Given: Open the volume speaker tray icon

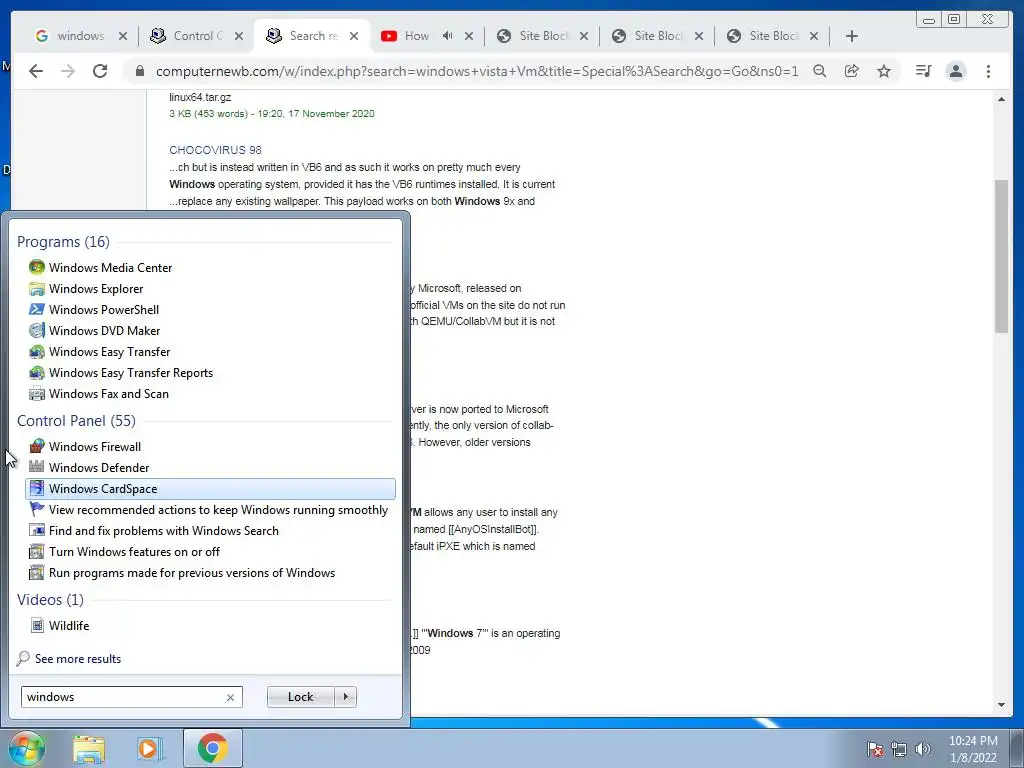Looking at the screenshot, I should click(922, 749).
